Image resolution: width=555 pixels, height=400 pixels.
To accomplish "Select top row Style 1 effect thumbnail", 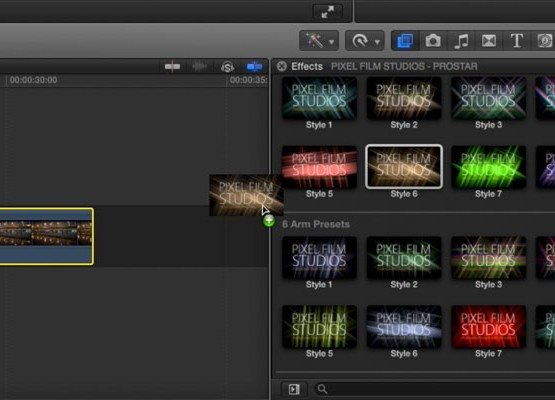I will coord(319,98).
